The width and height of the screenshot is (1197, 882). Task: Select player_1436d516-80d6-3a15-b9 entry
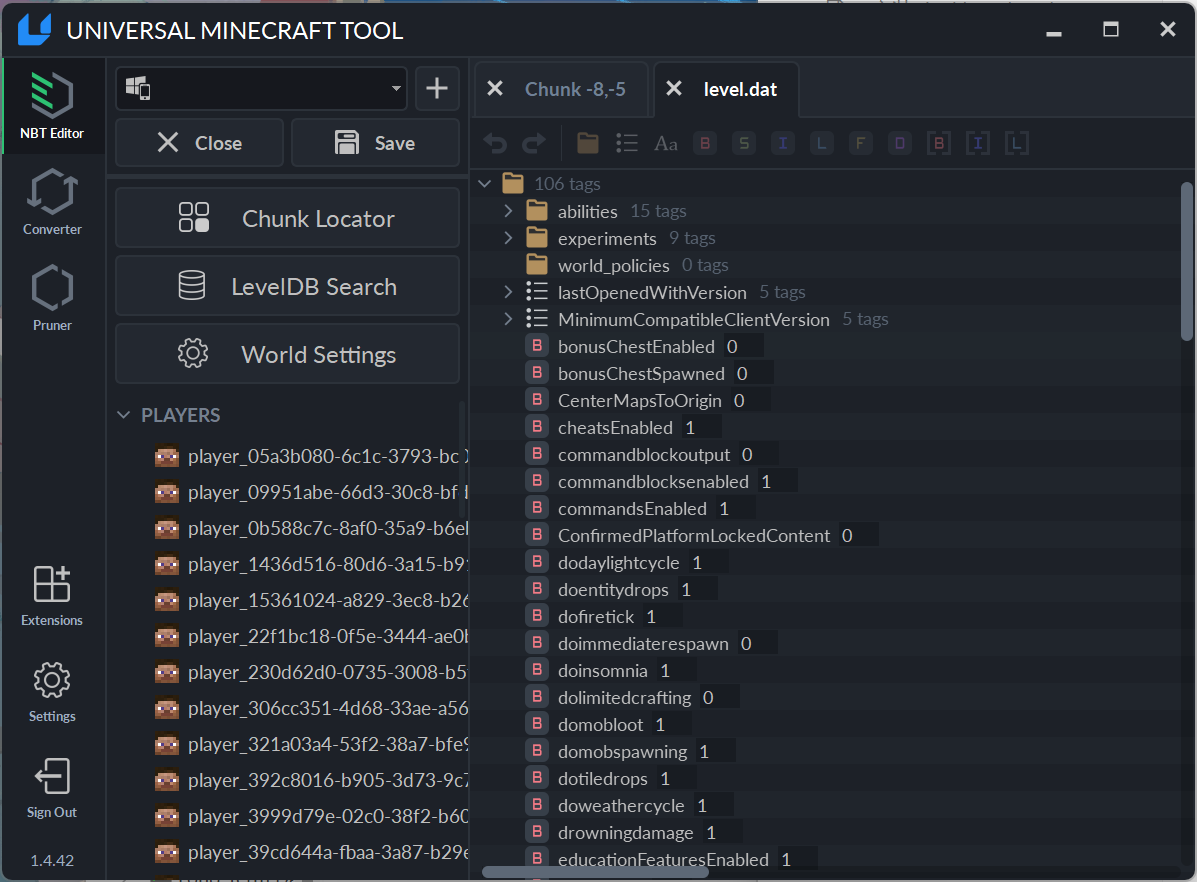click(x=311, y=564)
